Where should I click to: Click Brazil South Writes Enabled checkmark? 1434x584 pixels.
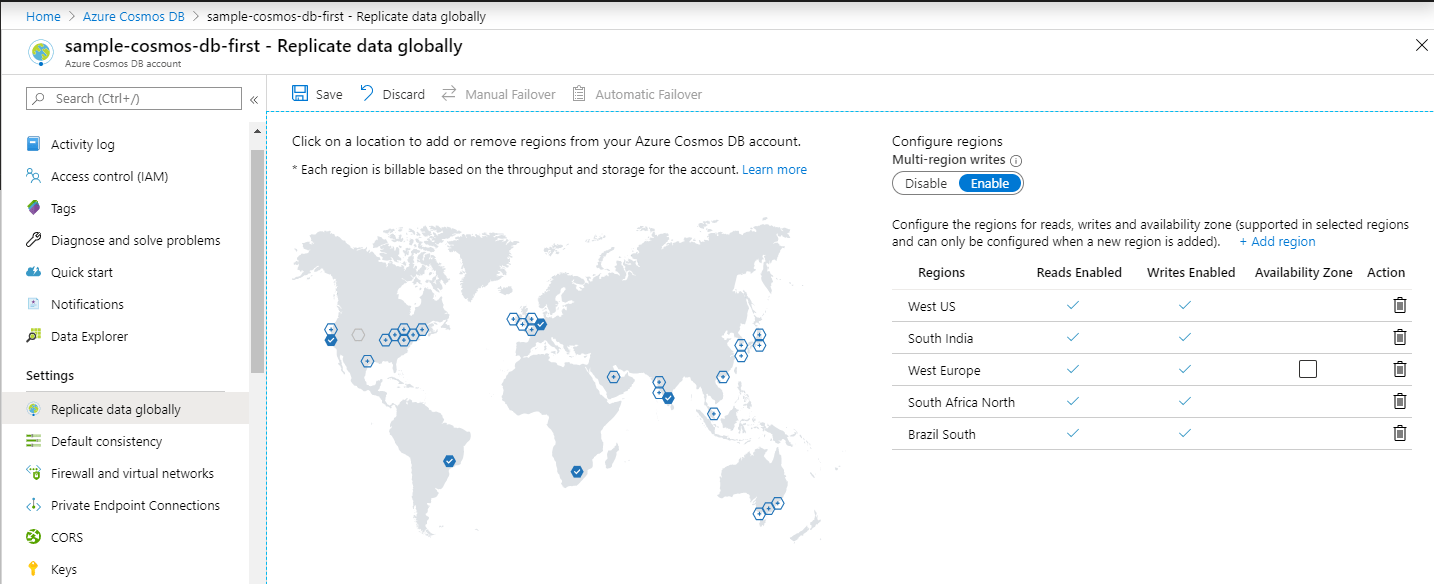point(1185,433)
